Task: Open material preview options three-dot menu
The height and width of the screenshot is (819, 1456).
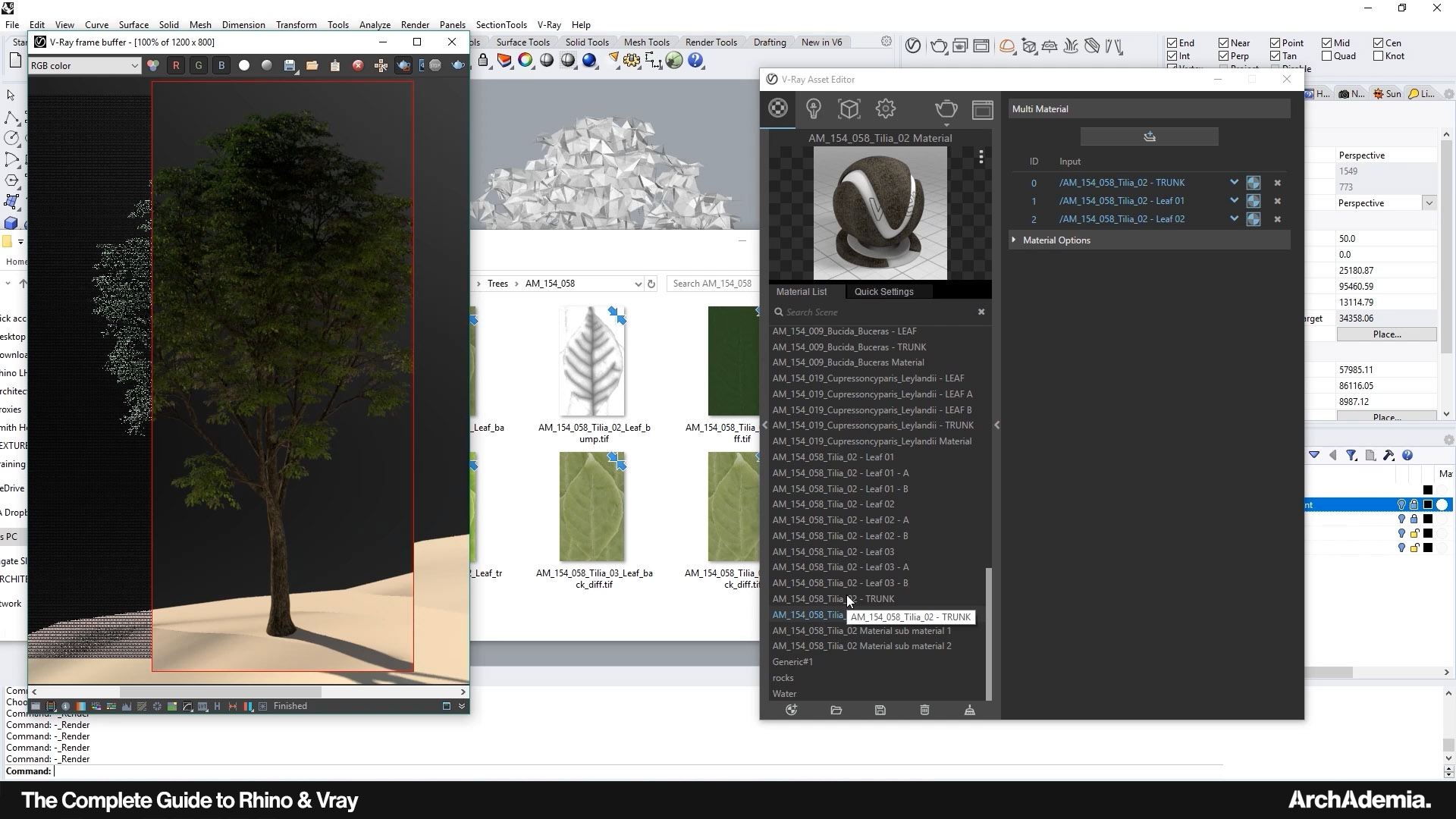Action: click(981, 157)
